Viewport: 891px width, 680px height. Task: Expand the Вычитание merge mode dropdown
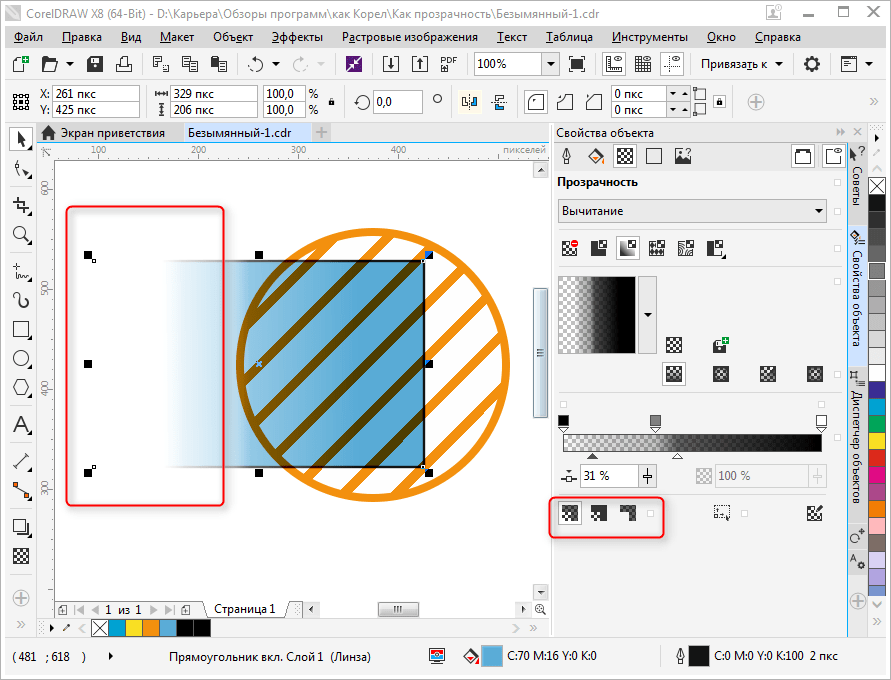pos(819,211)
